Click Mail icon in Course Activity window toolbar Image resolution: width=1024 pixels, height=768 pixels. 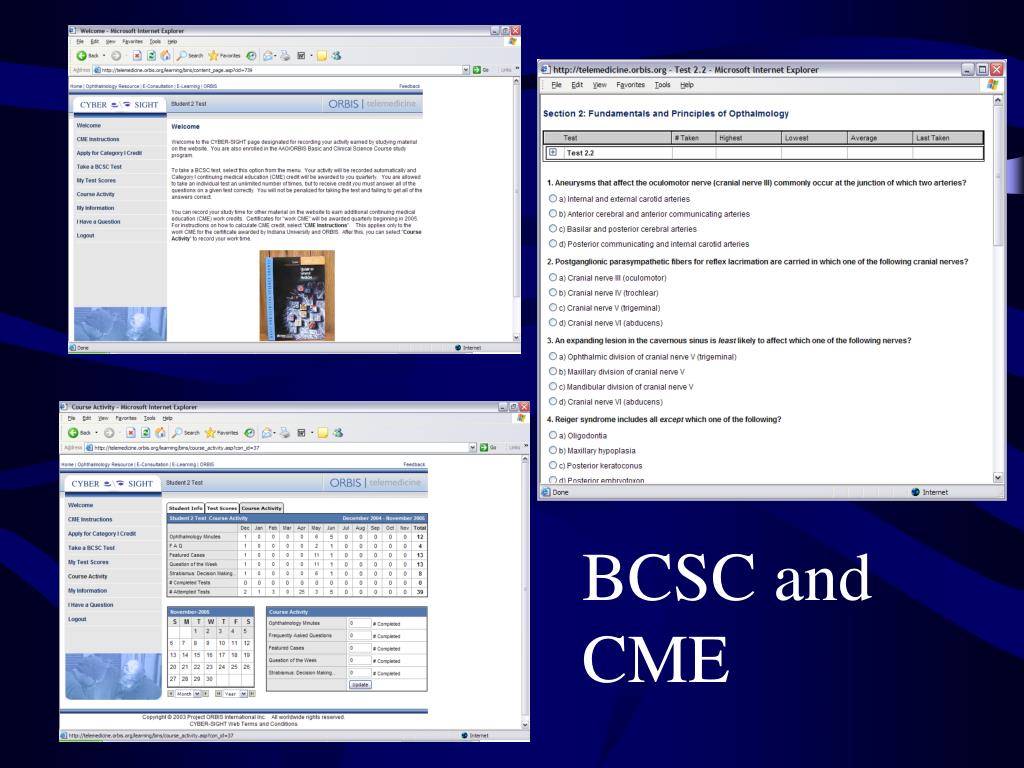click(266, 433)
